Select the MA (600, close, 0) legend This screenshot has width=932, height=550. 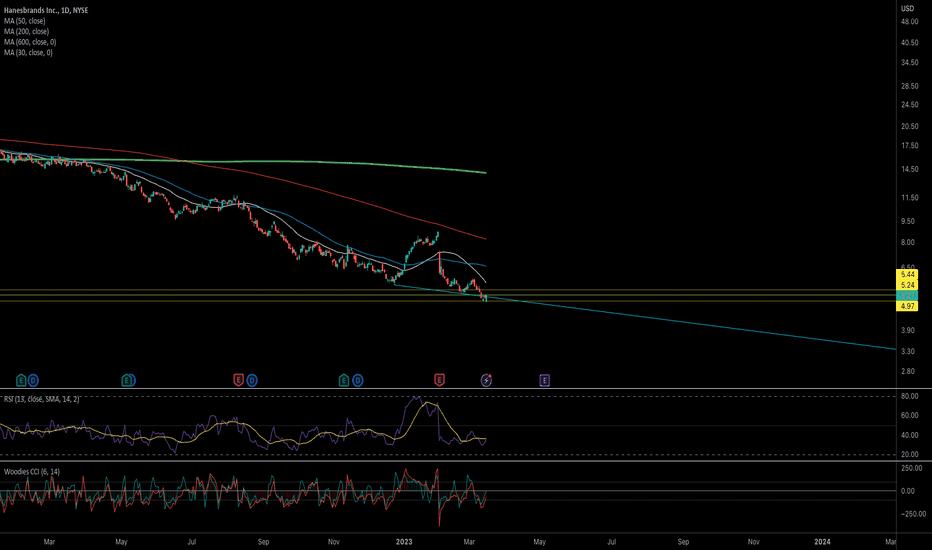point(30,42)
